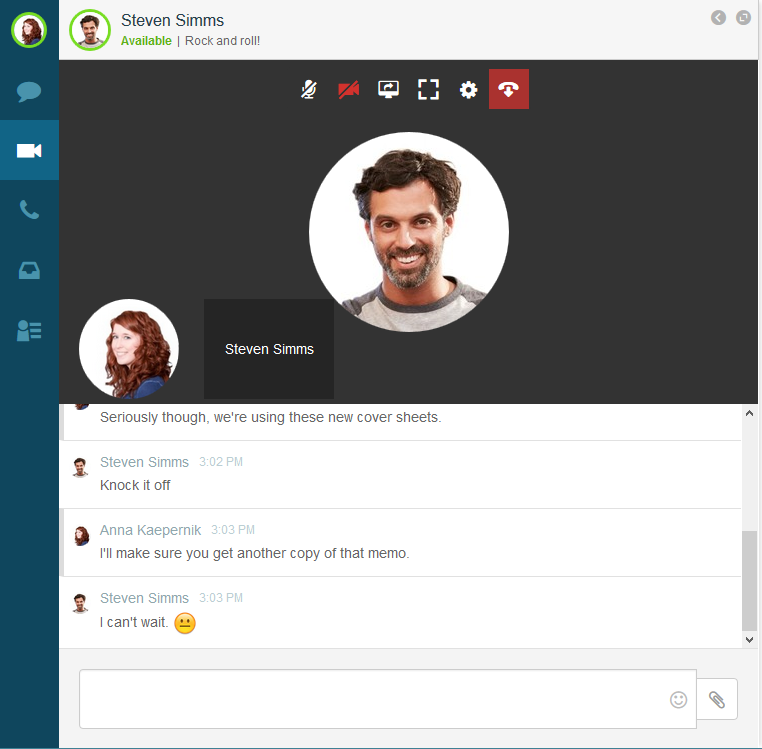Click Anna Kaepernik sender name
This screenshot has height=749, width=762.
[x=150, y=530]
